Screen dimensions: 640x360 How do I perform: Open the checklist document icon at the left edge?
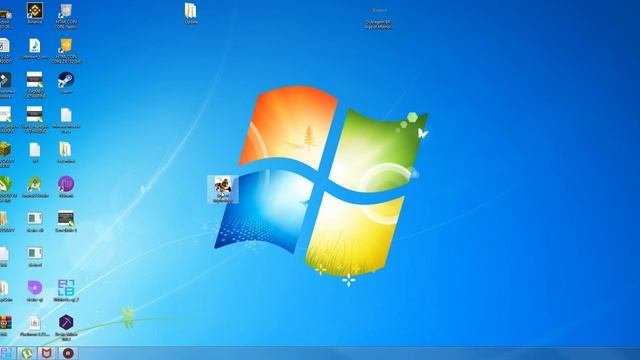click(4, 46)
